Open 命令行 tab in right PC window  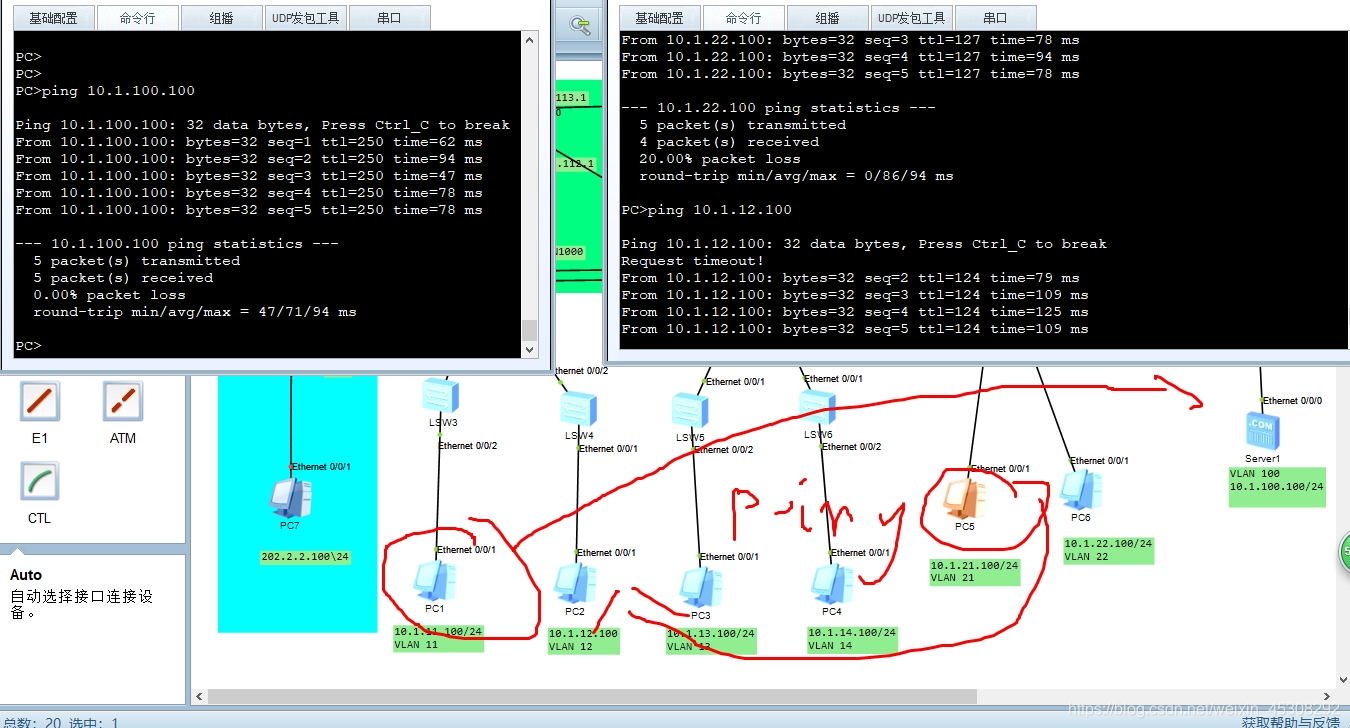pos(743,18)
